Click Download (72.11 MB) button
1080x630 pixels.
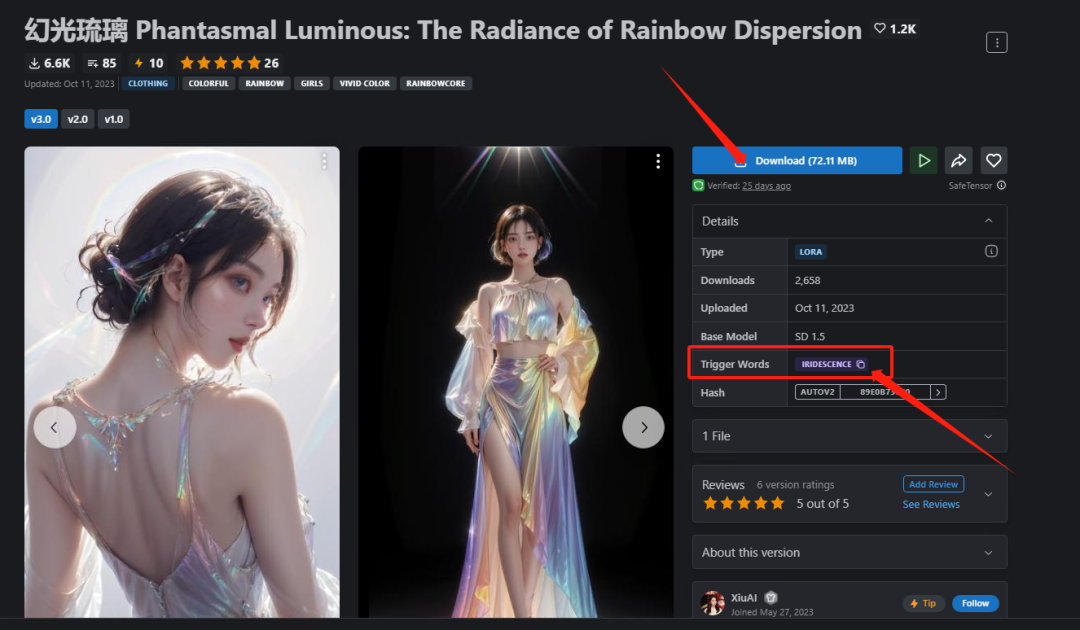(x=797, y=160)
